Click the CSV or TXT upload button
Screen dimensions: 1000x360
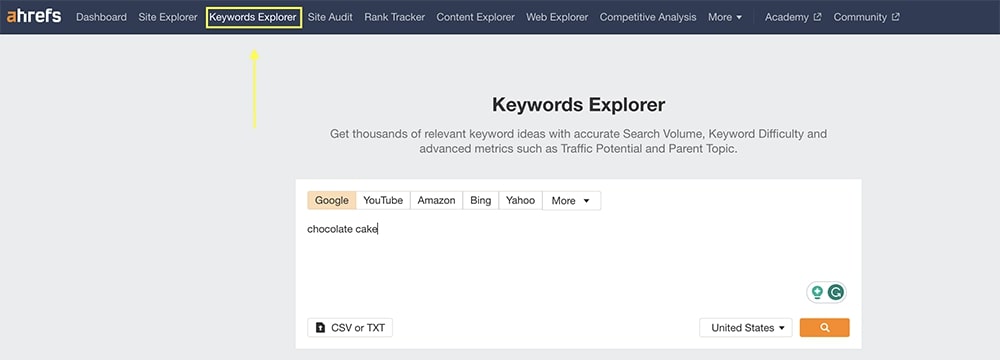[x=350, y=328]
